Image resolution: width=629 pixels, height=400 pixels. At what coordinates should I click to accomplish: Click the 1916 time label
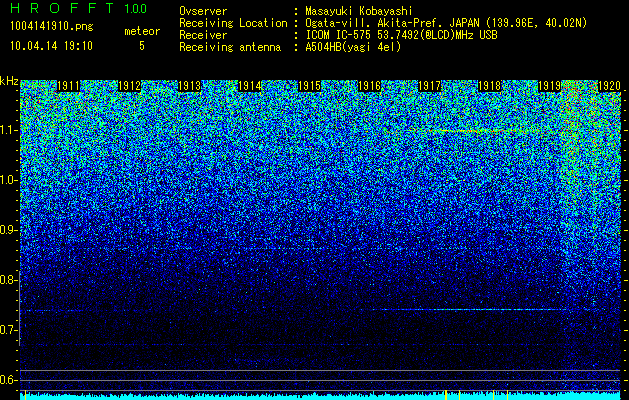click(x=369, y=86)
